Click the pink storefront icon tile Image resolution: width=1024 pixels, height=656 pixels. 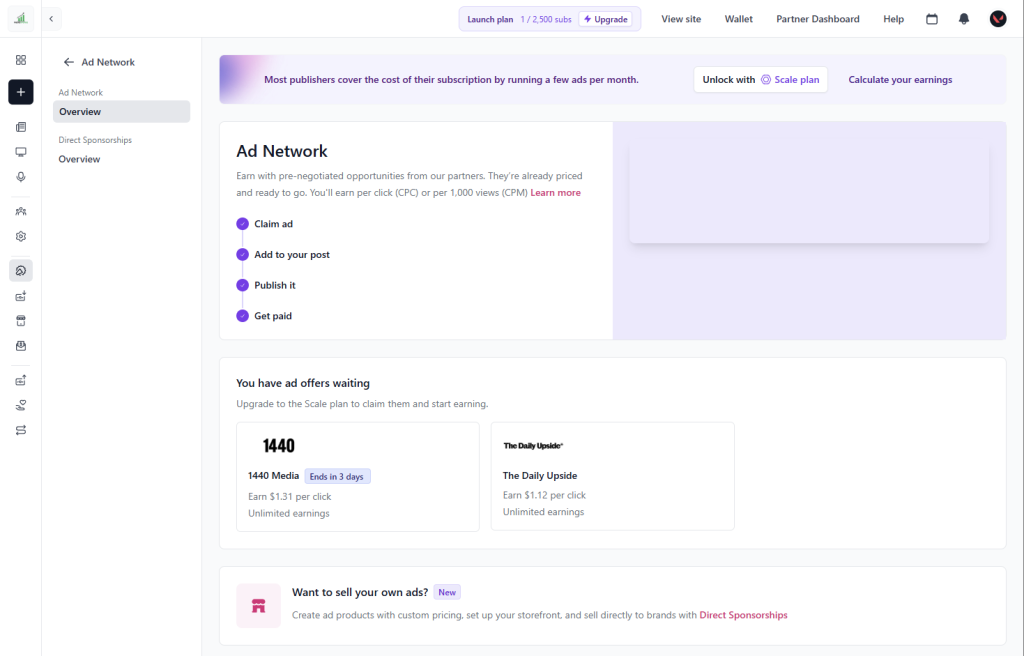point(259,606)
